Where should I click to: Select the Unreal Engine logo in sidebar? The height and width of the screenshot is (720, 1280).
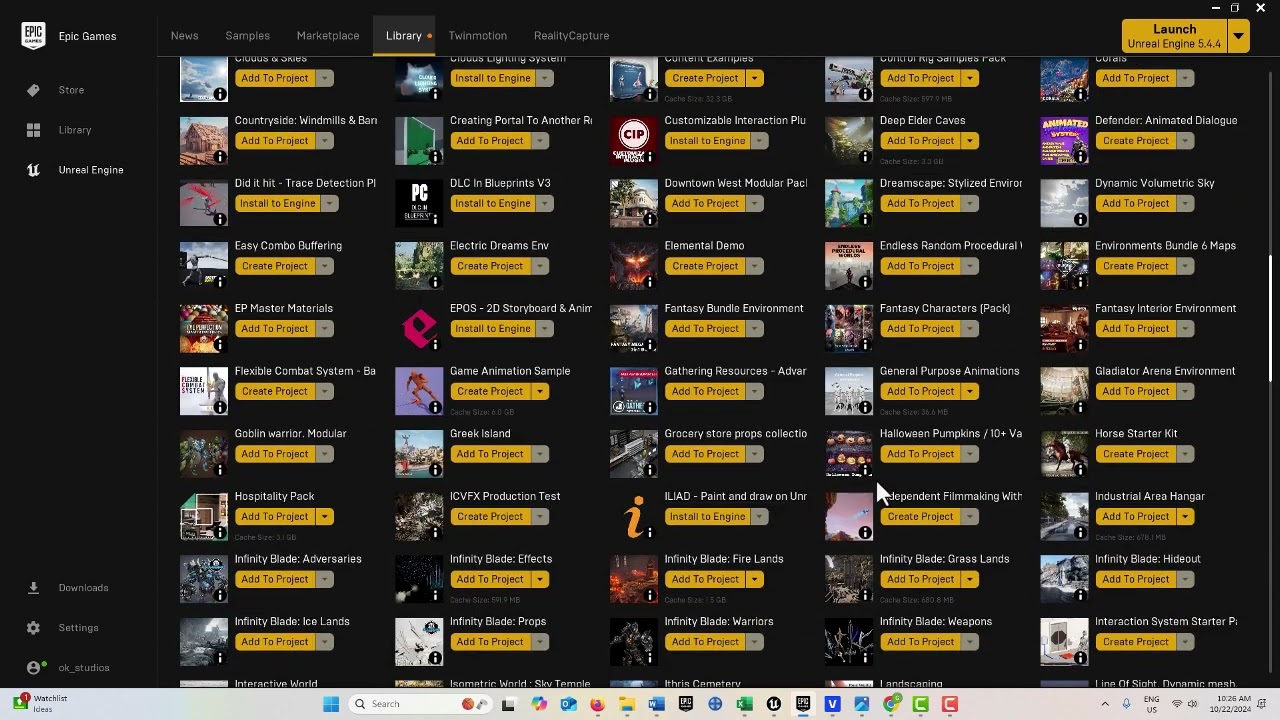(33, 170)
